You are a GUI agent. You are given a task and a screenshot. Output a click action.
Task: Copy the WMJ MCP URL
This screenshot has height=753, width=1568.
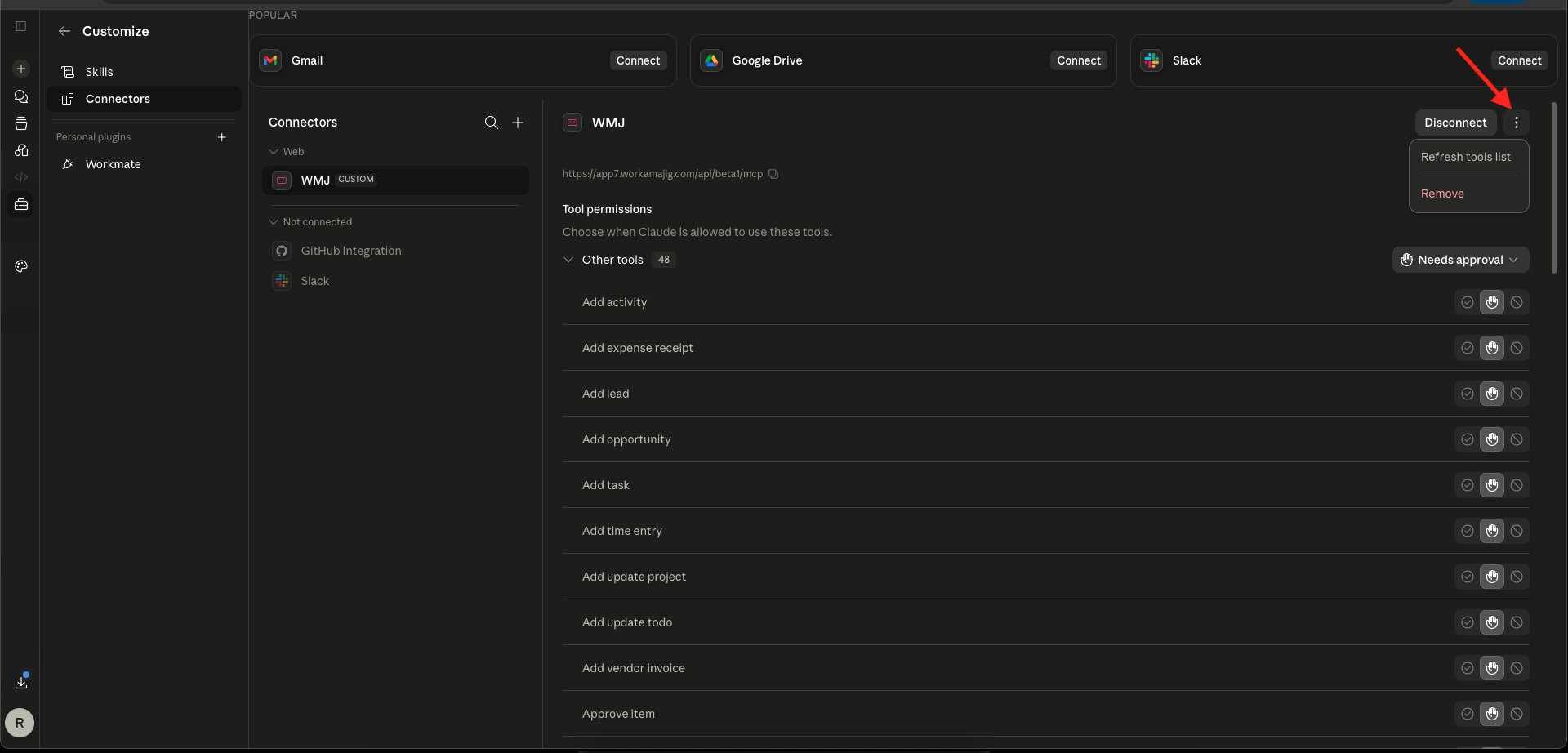(x=773, y=174)
